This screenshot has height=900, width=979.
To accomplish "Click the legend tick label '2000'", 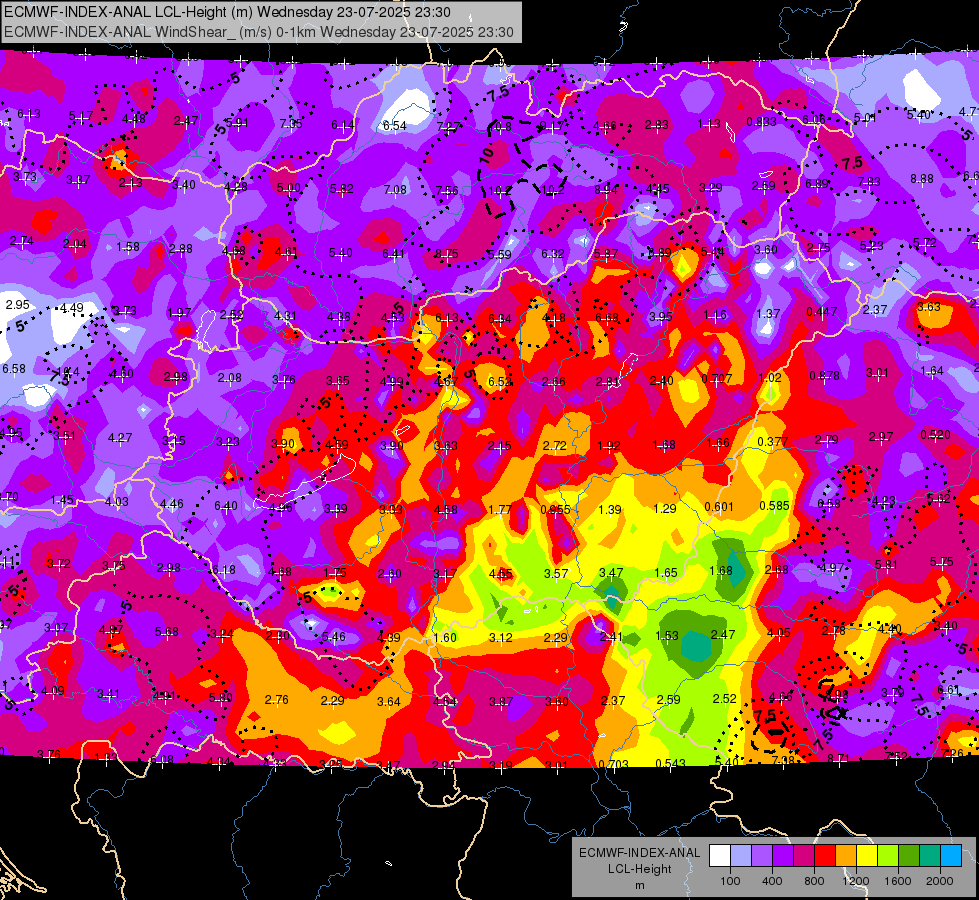I will coord(940,881).
